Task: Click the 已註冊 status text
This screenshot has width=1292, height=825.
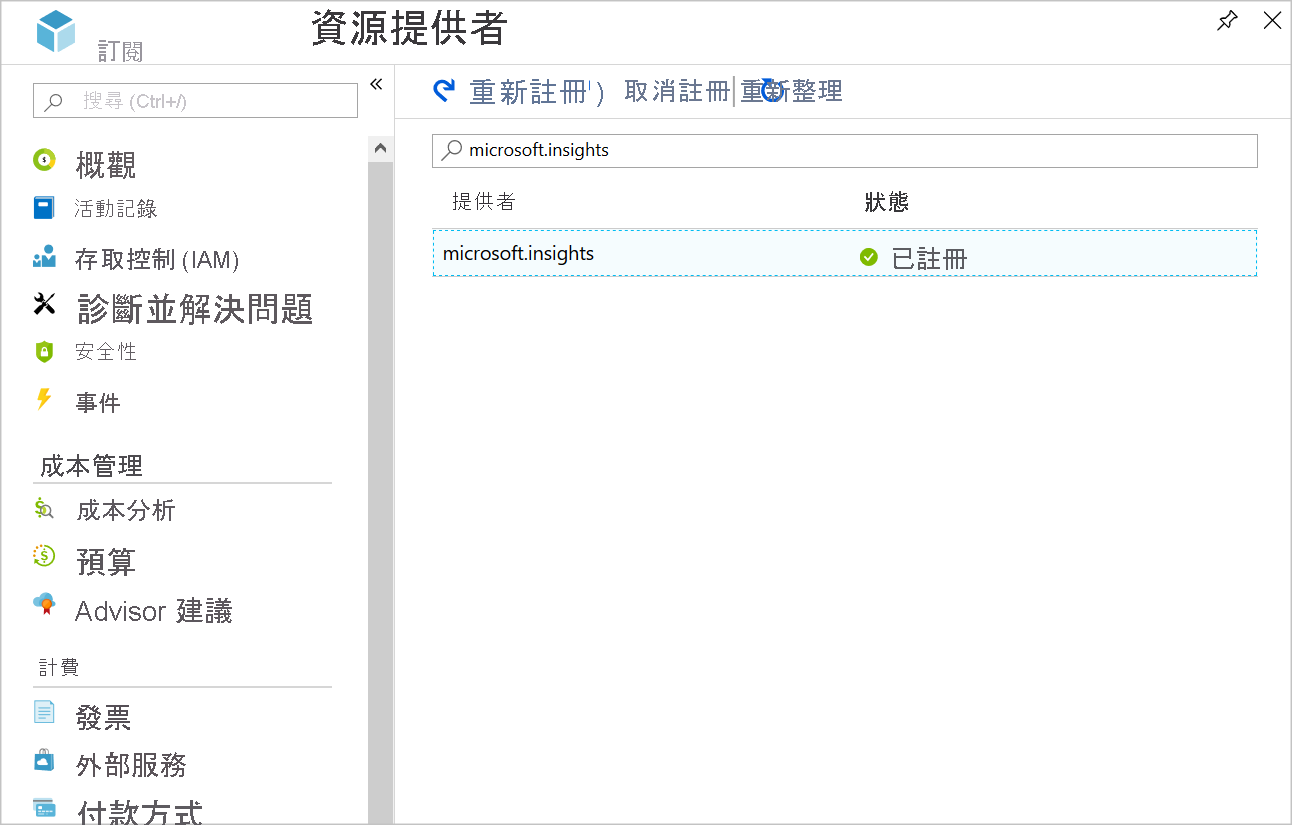Action: tap(929, 259)
